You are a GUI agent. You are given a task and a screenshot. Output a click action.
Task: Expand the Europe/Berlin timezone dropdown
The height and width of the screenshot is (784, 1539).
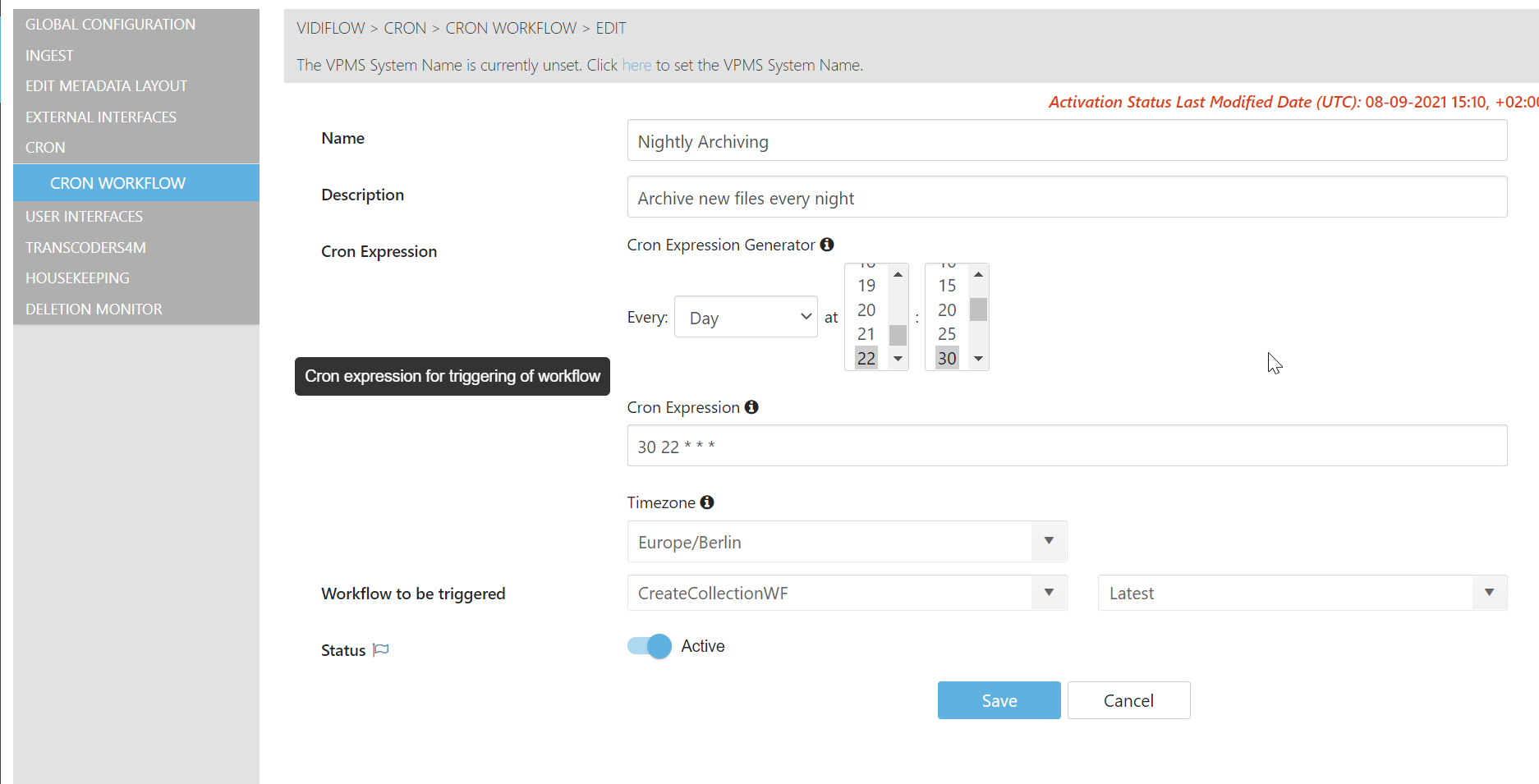pos(1049,542)
